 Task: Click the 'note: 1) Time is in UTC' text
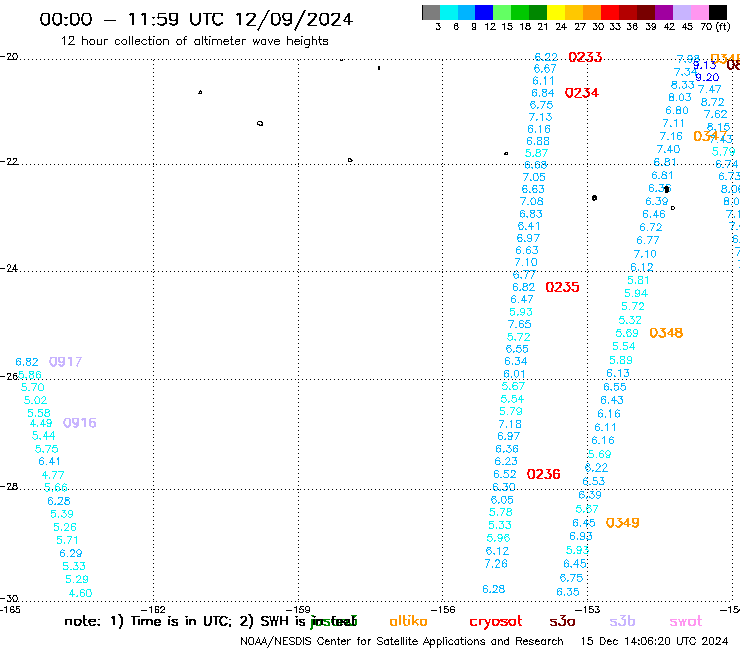[148, 622]
